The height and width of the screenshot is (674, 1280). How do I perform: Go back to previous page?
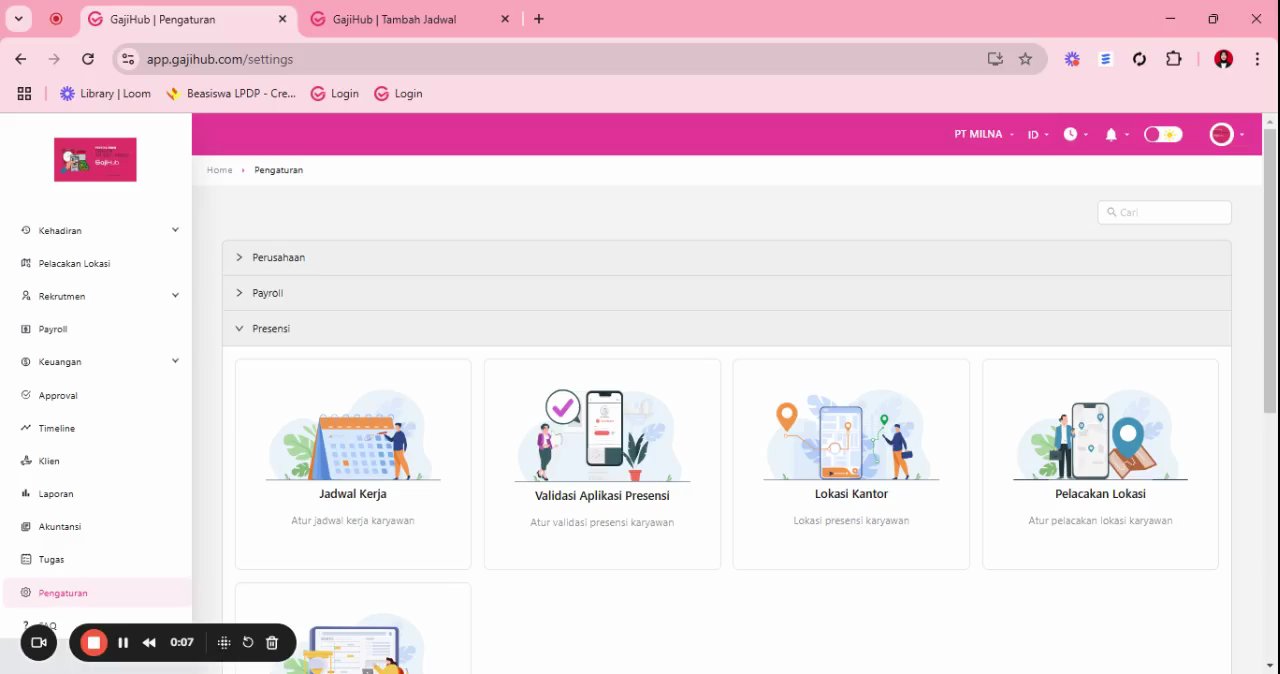point(21,59)
